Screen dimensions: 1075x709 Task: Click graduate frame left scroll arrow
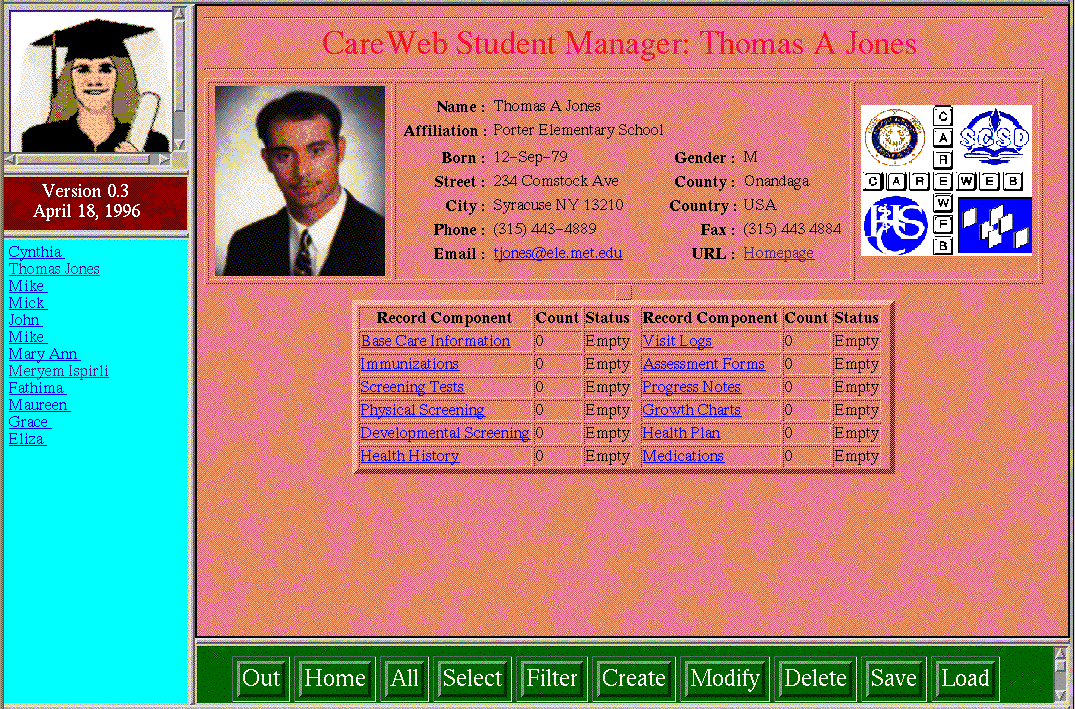10,159
